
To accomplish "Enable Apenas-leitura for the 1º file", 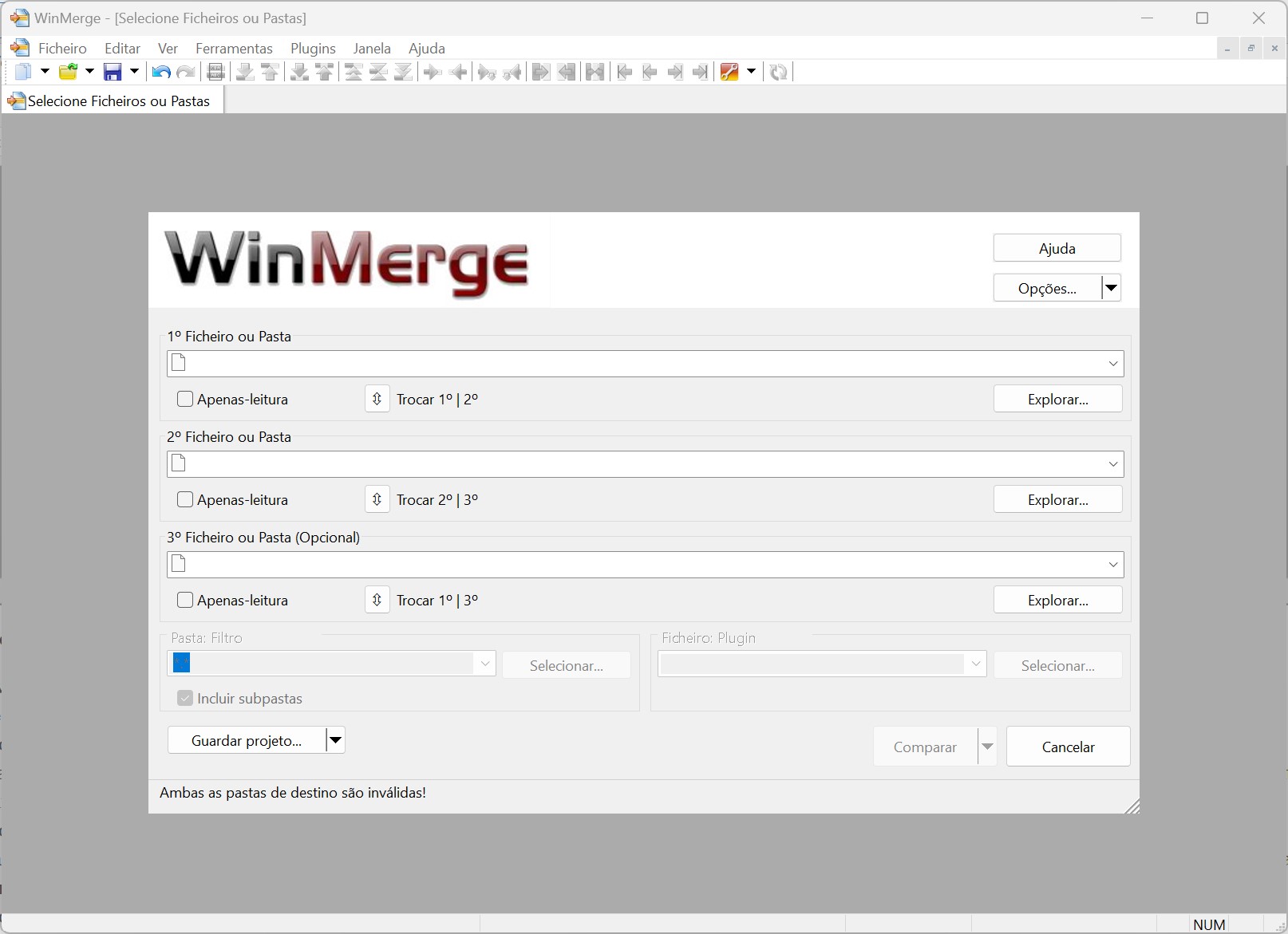I will (185, 399).
